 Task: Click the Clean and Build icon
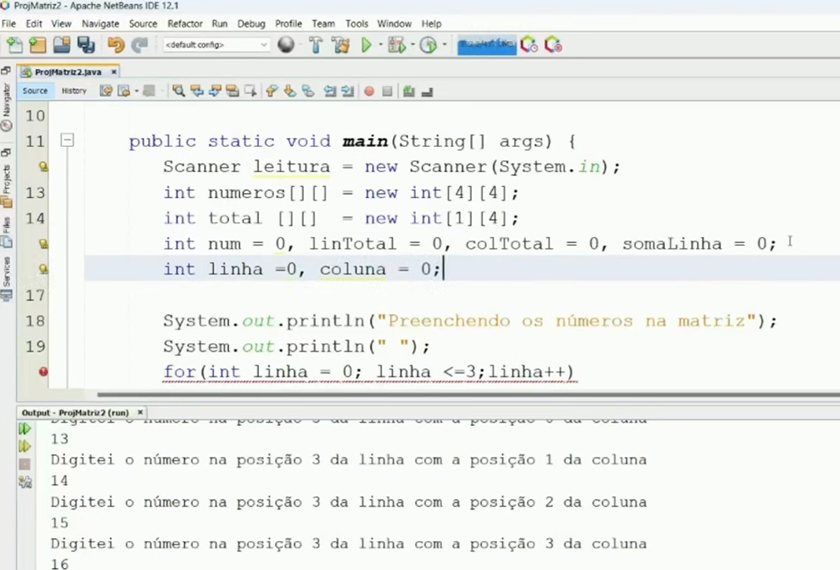click(x=341, y=45)
